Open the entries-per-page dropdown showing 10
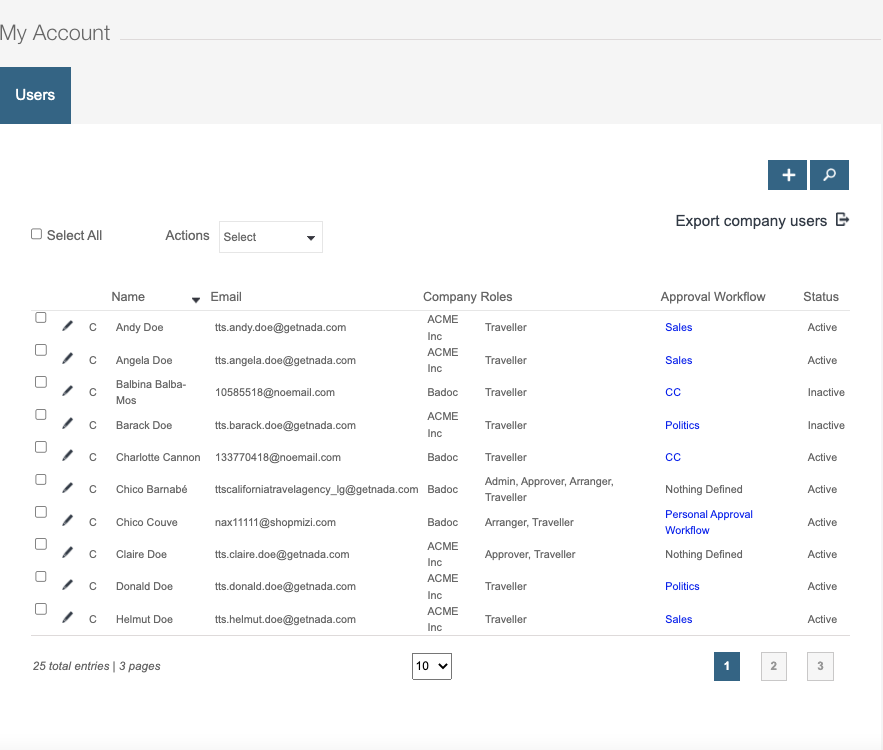 tap(431, 666)
